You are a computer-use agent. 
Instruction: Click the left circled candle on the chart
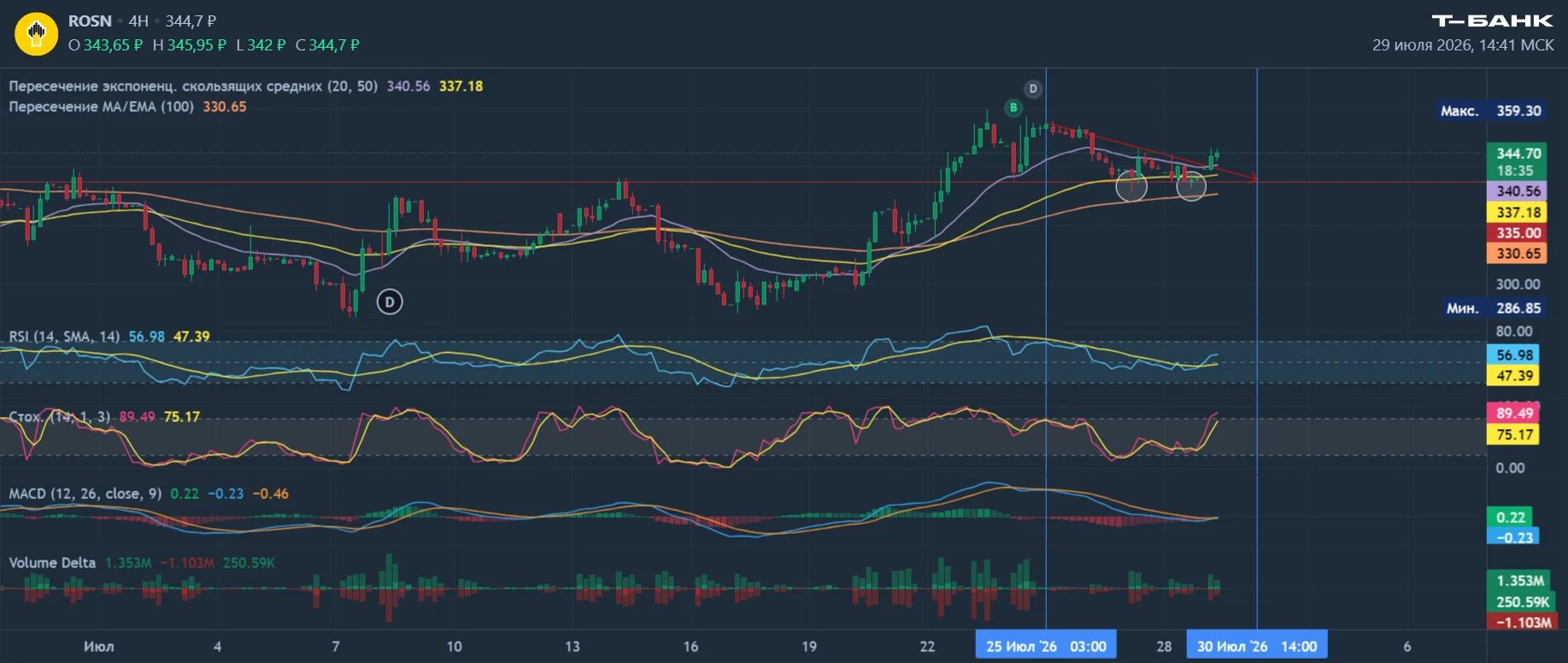click(1131, 185)
